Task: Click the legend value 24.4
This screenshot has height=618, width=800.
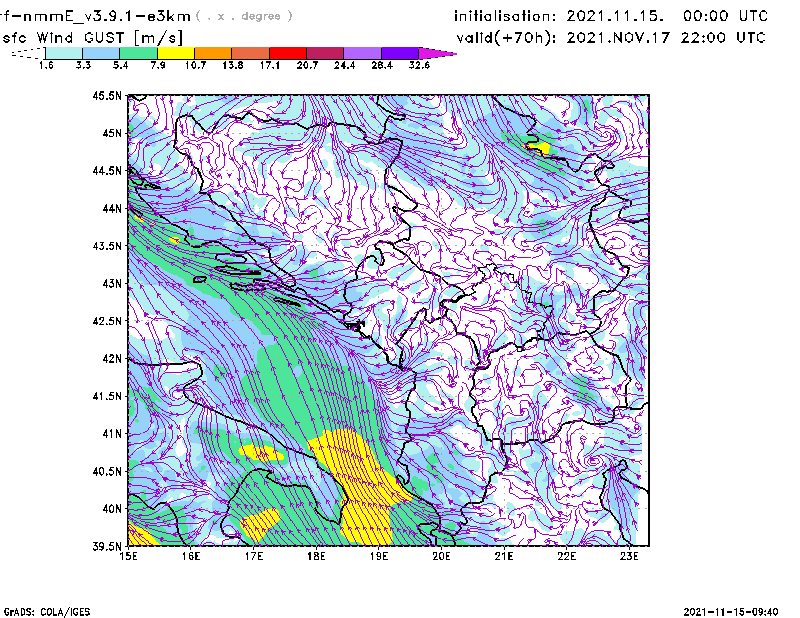Action: [x=344, y=65]
